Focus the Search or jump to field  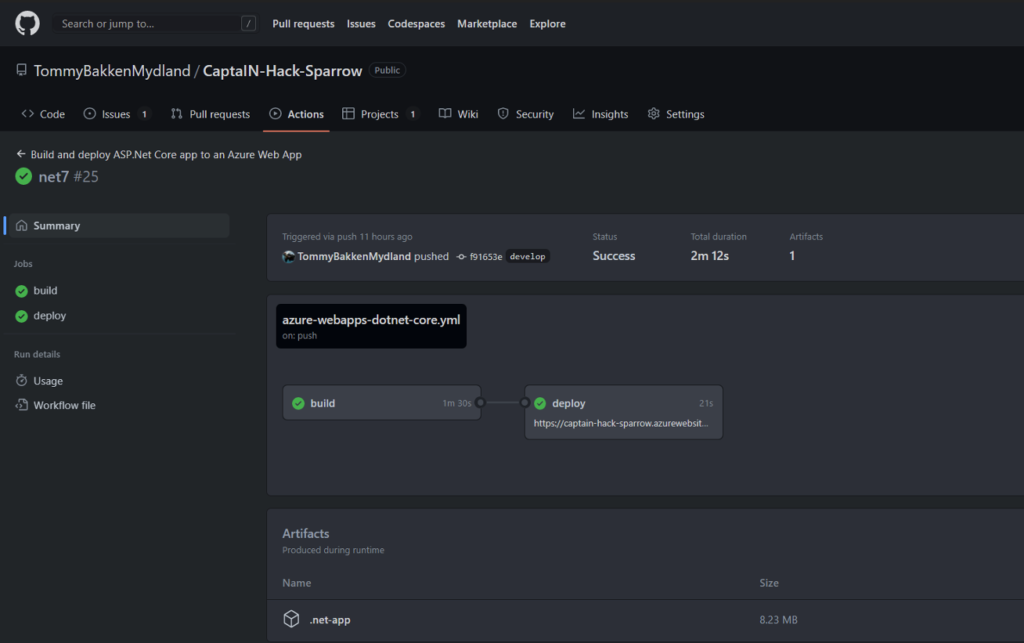(155, 24)
